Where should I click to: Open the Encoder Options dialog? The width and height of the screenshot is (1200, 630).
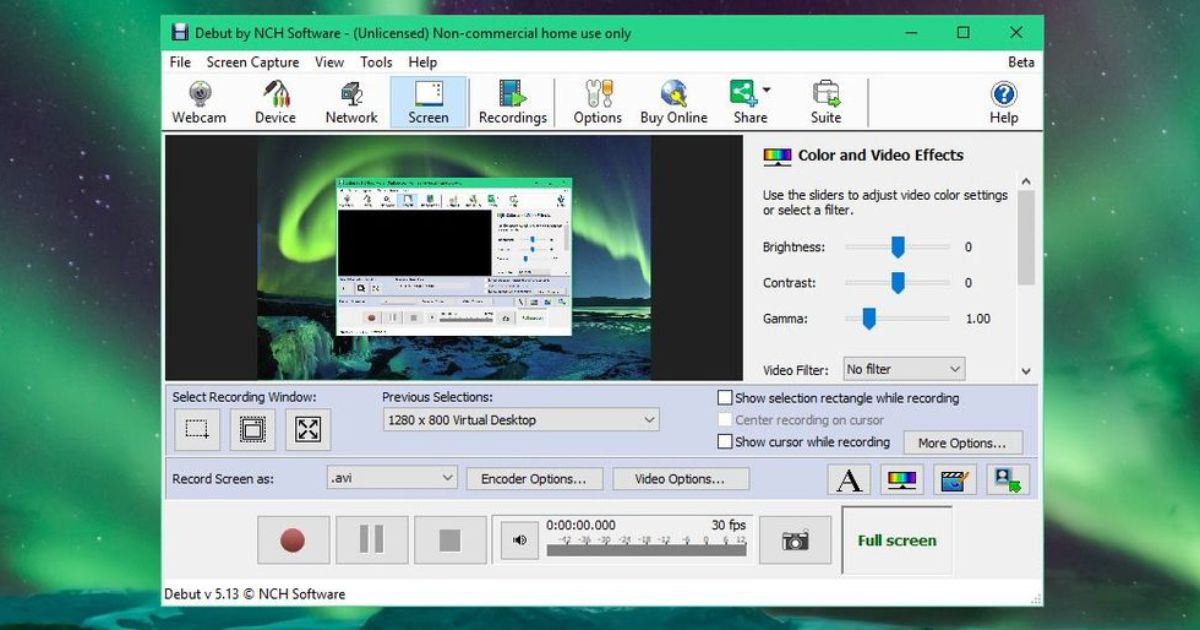(x=534, y=478)
